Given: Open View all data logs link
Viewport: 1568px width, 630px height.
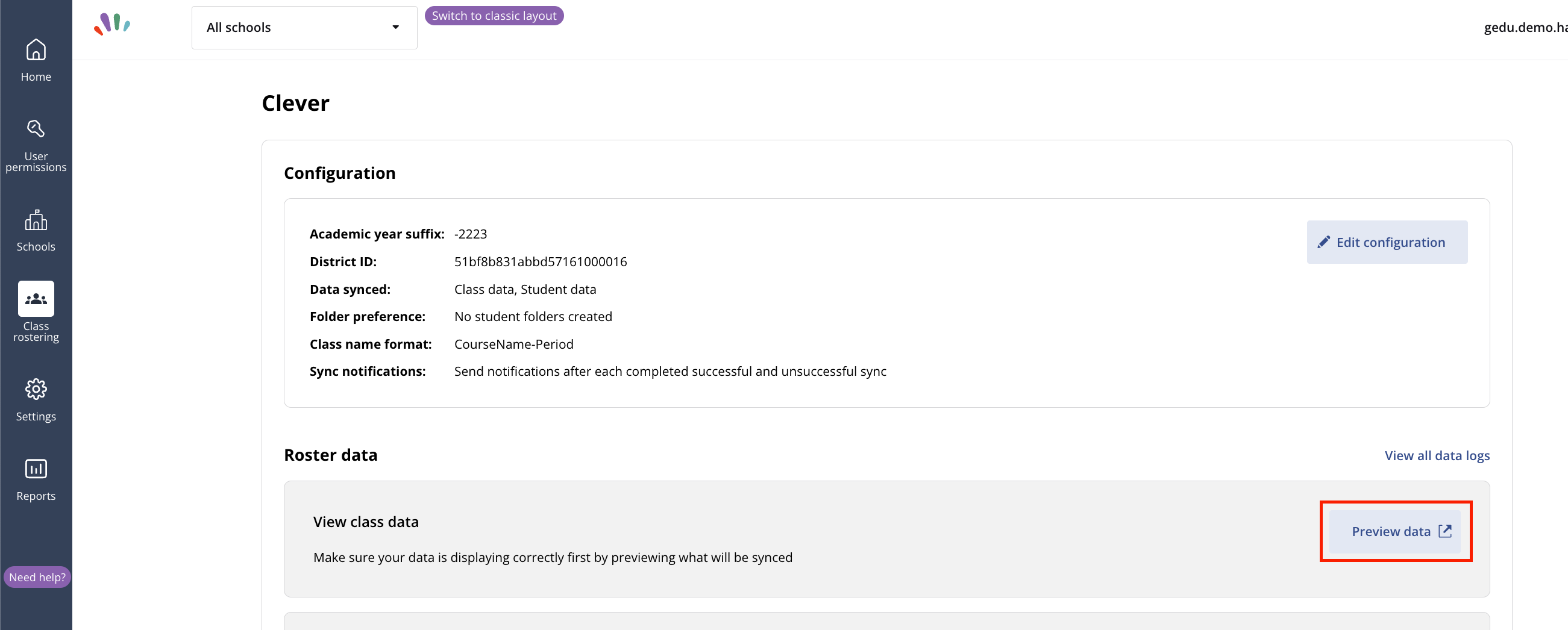Looking at the screenshot, I should (x=1437, y=455).
